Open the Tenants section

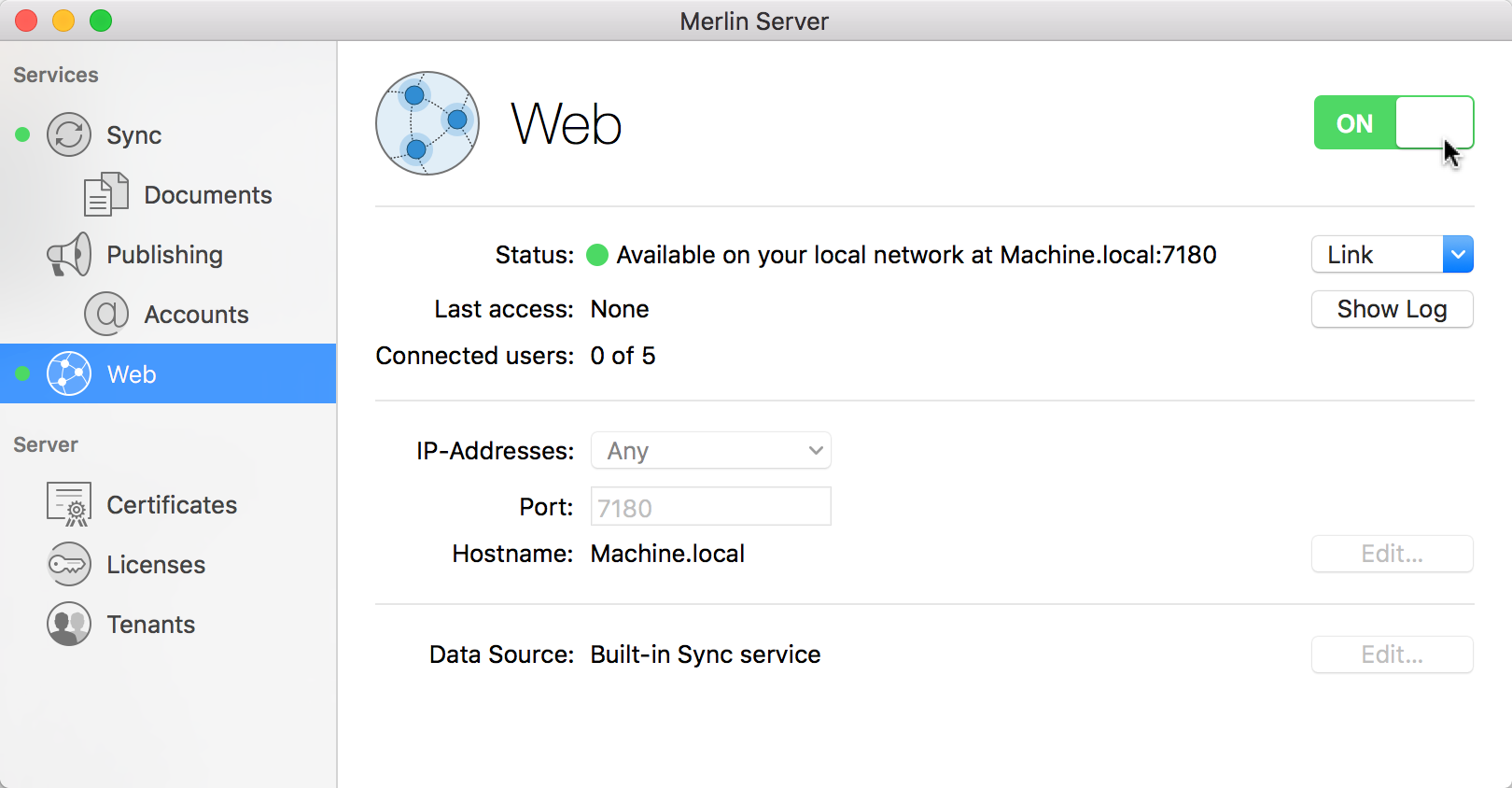168,624
